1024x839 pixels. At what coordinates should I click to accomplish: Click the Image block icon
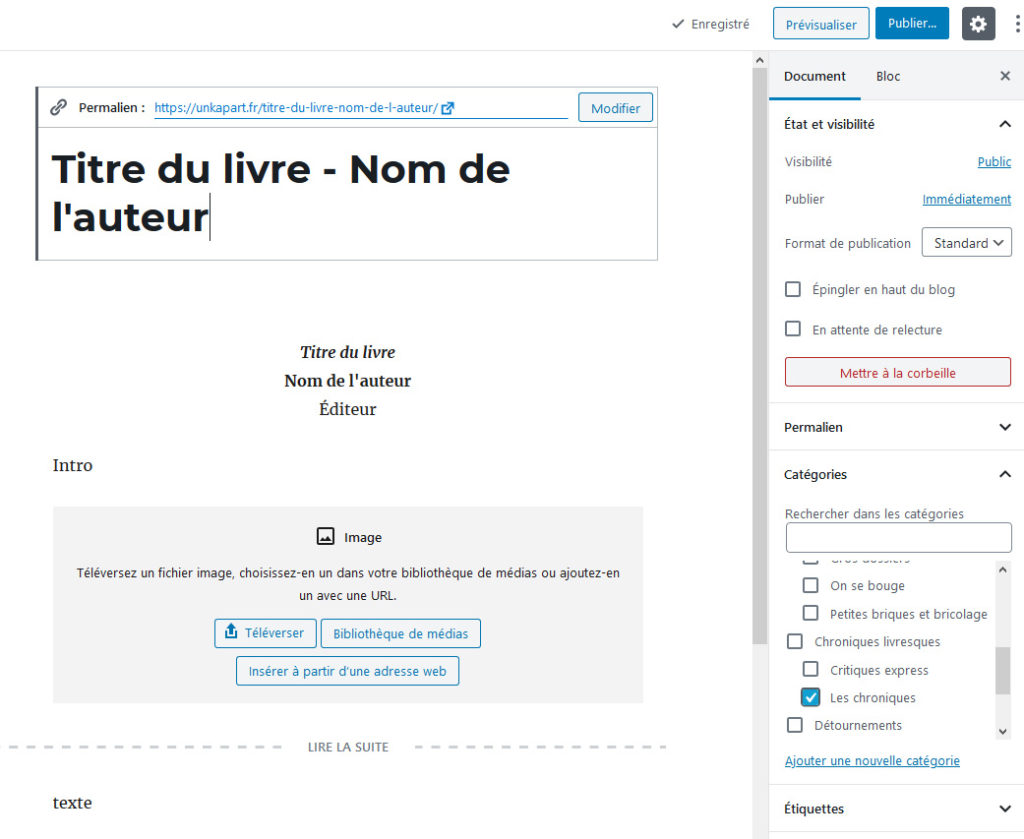[x=325, y=537]
